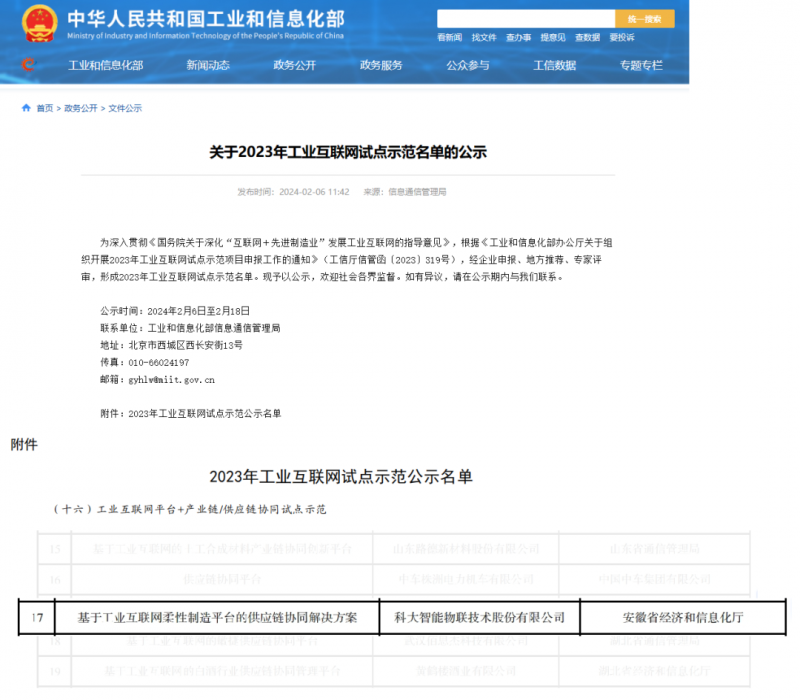This screenshot has height=700, width=800.
Task: Click the project cell 基于工业互联网柔性制造平台的供应链协同解决方案
Action: tap(217, 617)
